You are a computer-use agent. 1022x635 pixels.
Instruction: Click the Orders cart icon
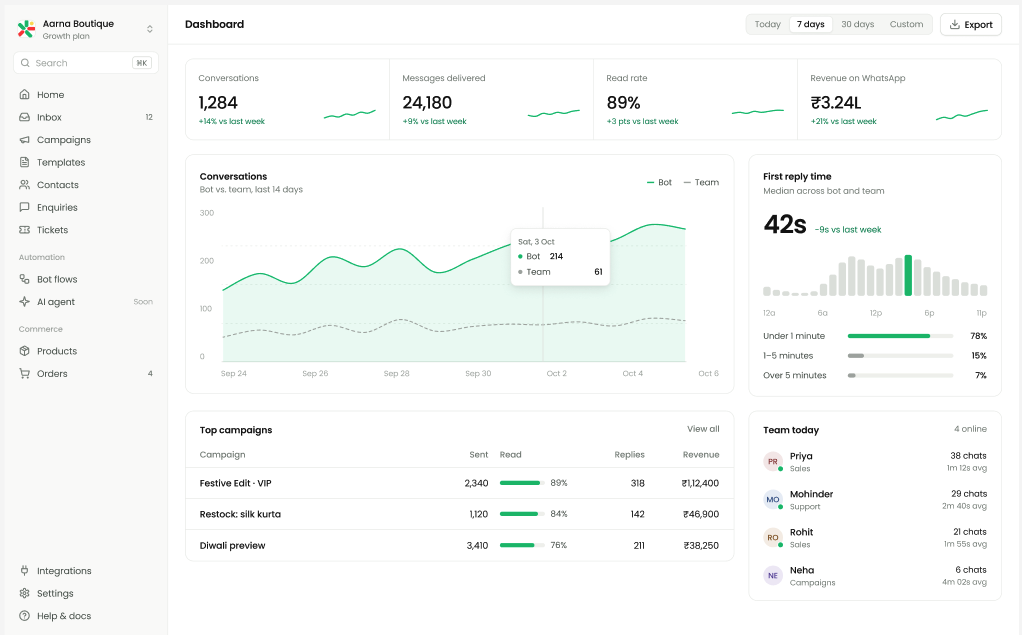(24, 374)
